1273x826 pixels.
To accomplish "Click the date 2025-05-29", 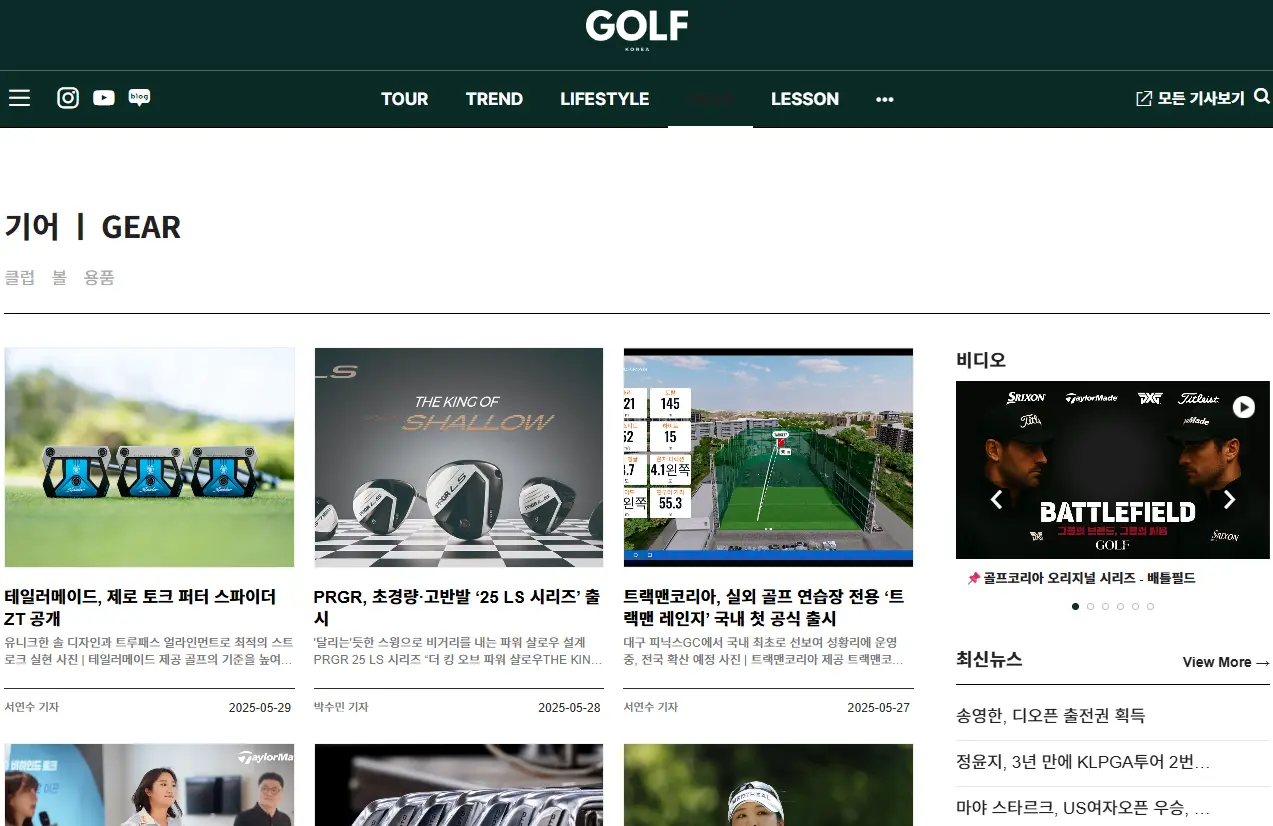I will tap(260, 707).
